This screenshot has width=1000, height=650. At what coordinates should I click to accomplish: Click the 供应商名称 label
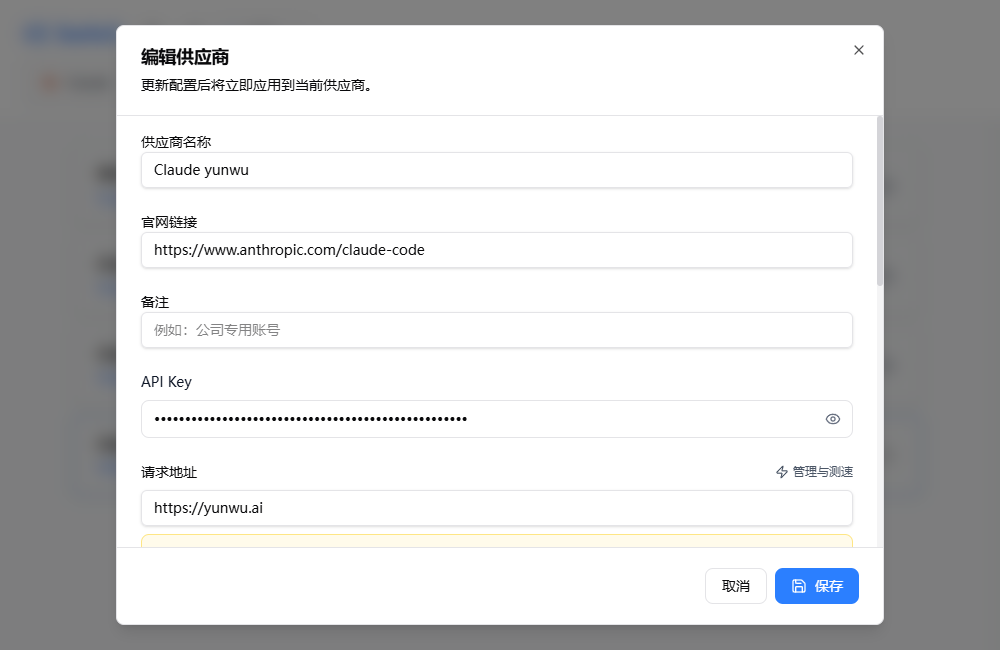[x=176, y=142]
